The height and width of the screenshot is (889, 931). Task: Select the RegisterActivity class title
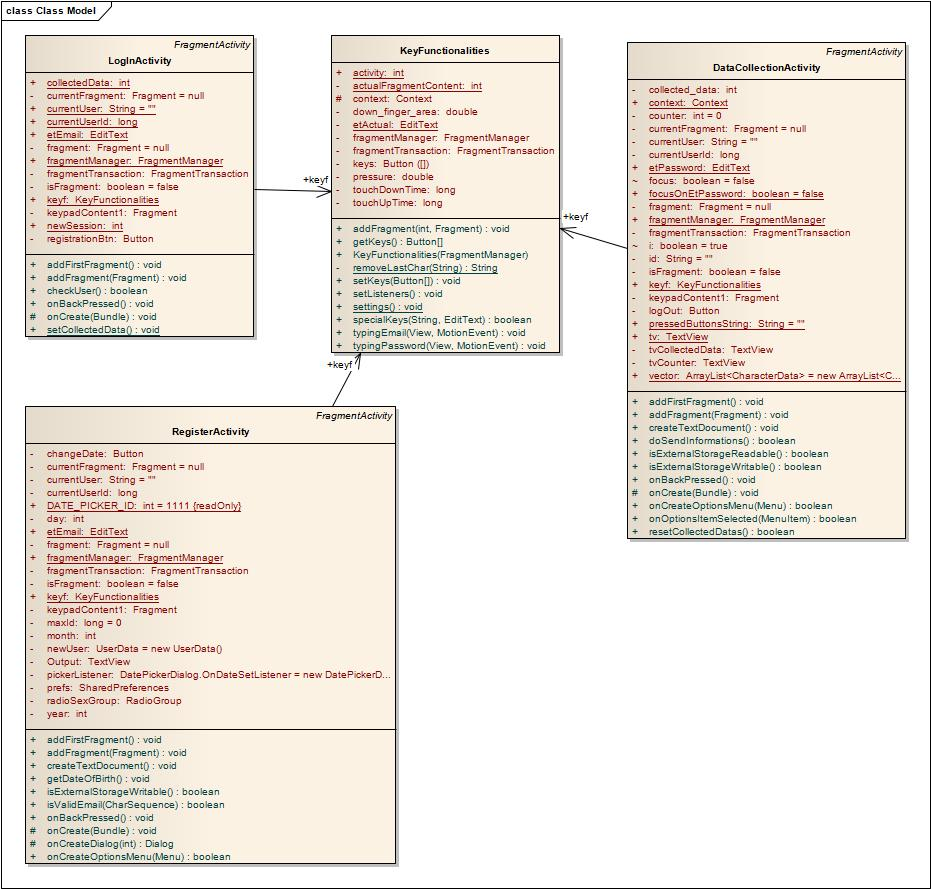click(211, 432)
